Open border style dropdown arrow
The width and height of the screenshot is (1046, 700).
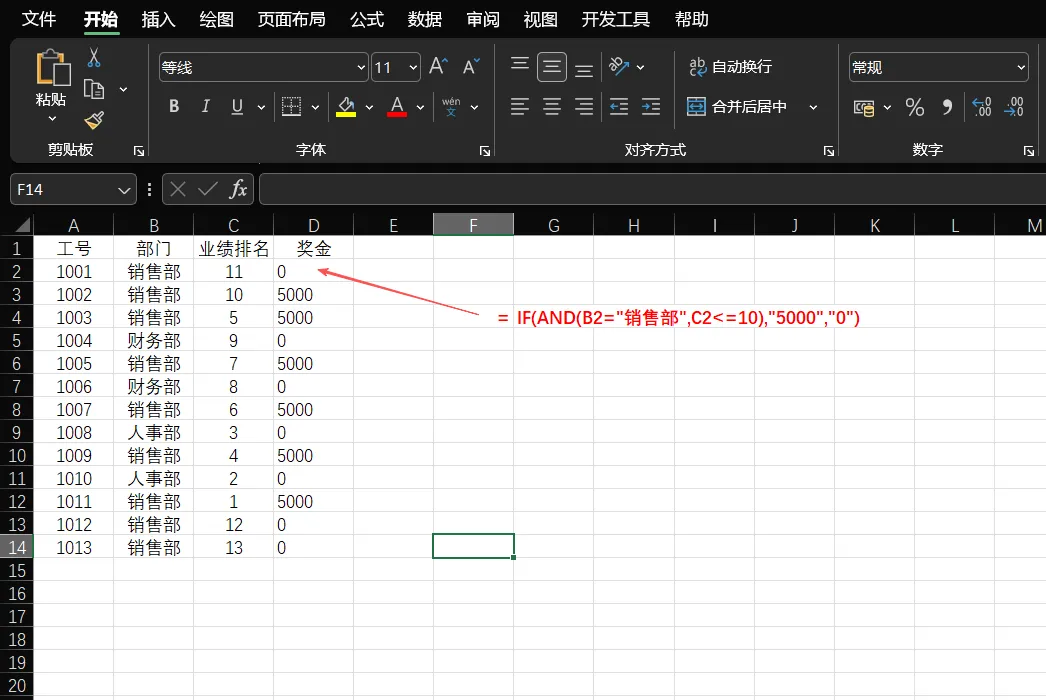pos(315,107)
